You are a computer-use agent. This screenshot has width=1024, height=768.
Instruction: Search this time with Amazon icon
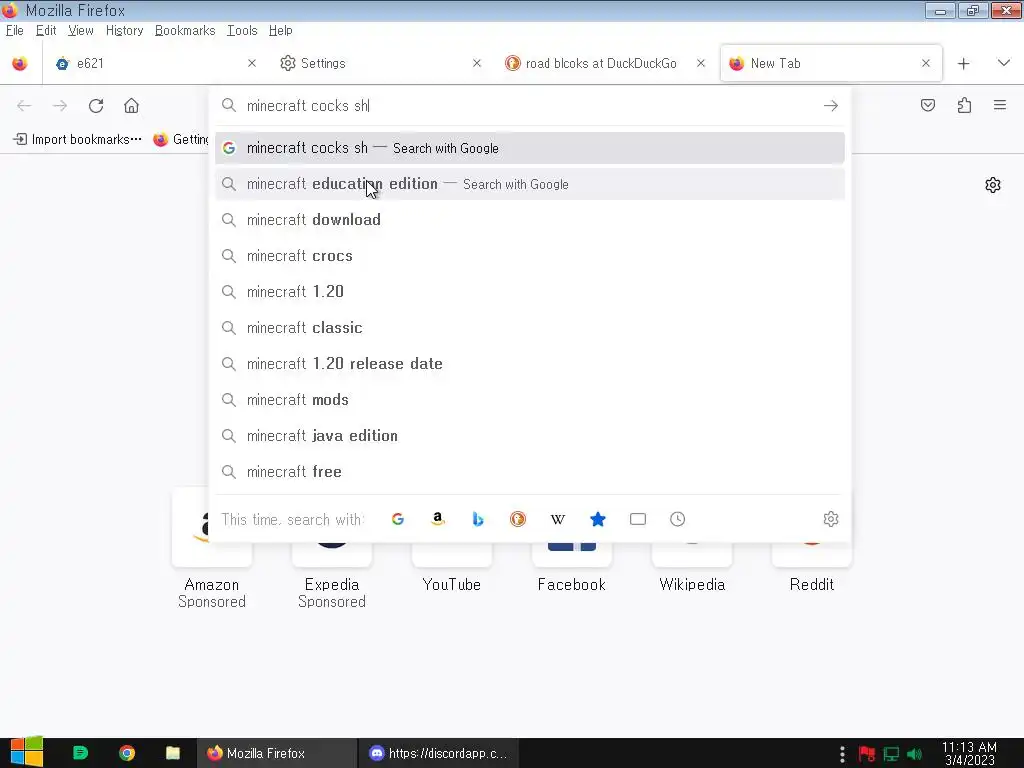[x=438, y=519]
